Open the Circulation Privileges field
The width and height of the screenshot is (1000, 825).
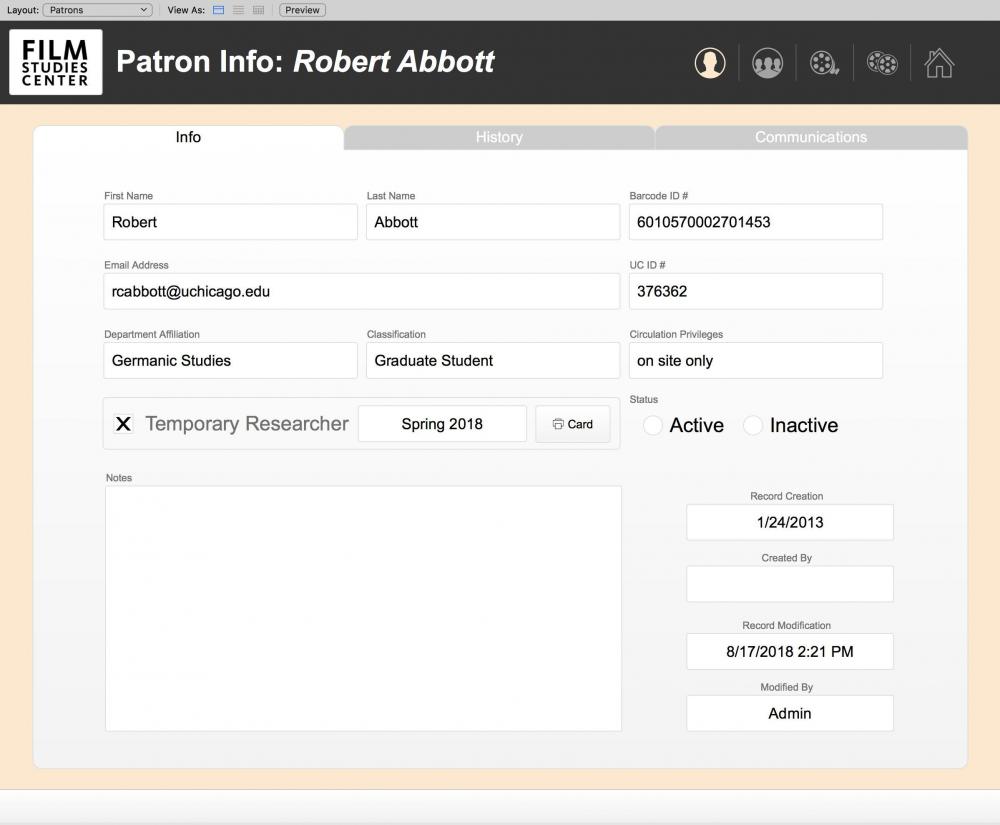[755, 361]
